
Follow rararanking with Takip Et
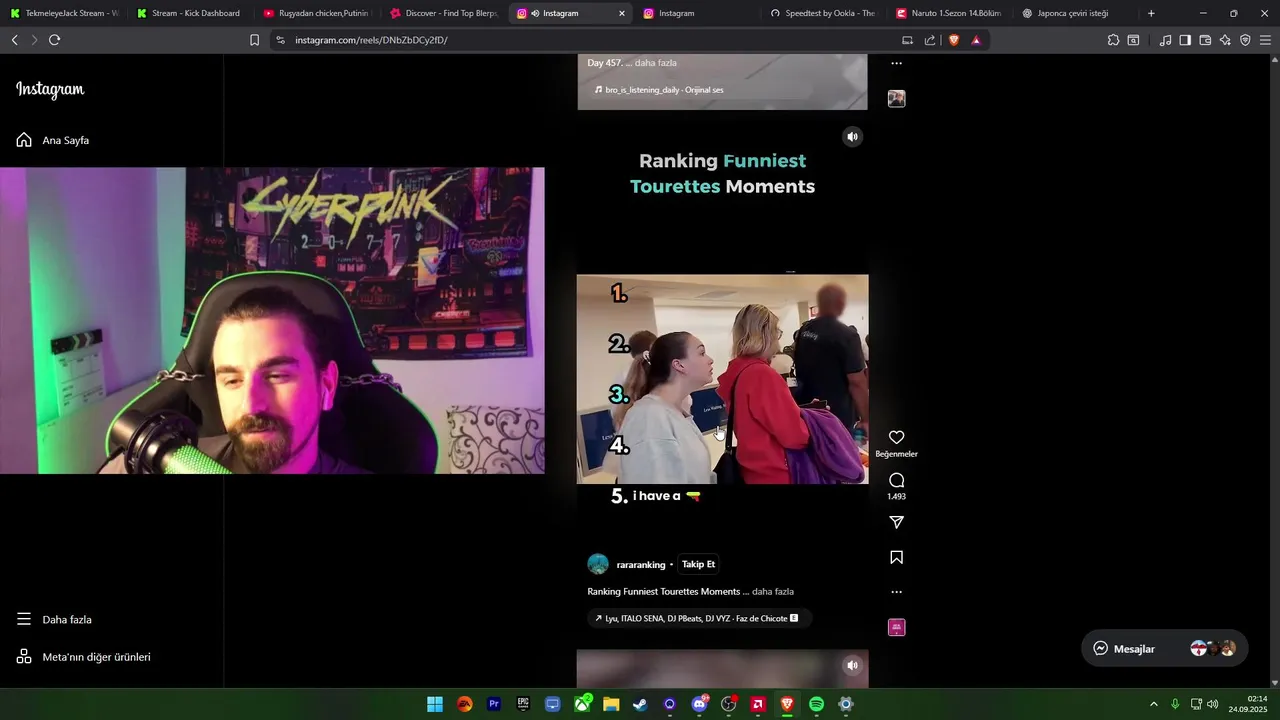click(698, 564)
